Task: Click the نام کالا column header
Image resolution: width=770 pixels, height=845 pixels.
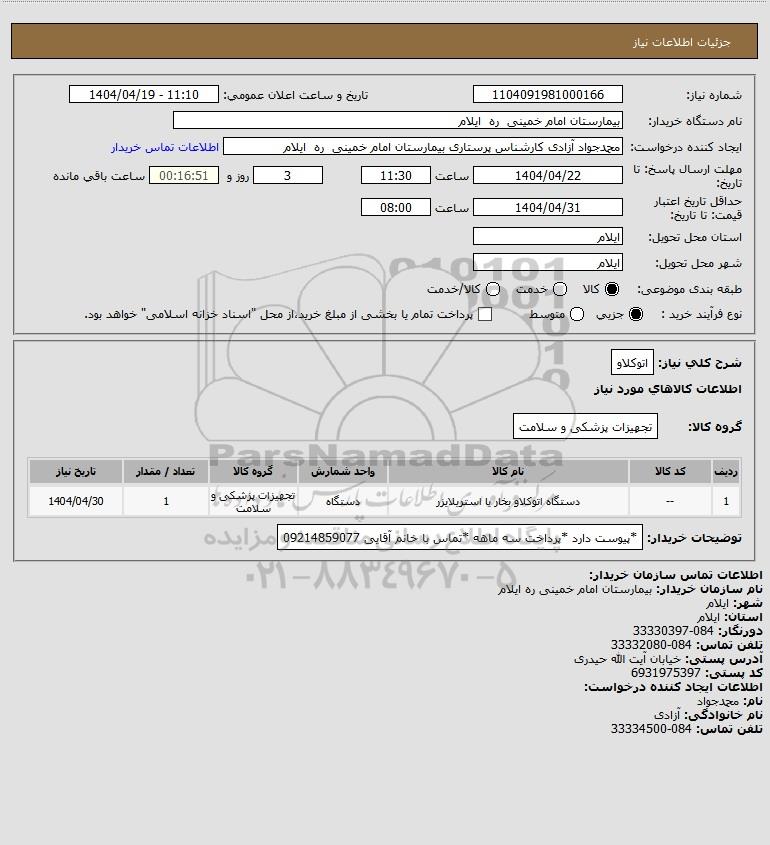Action: [x=508, y=472]
